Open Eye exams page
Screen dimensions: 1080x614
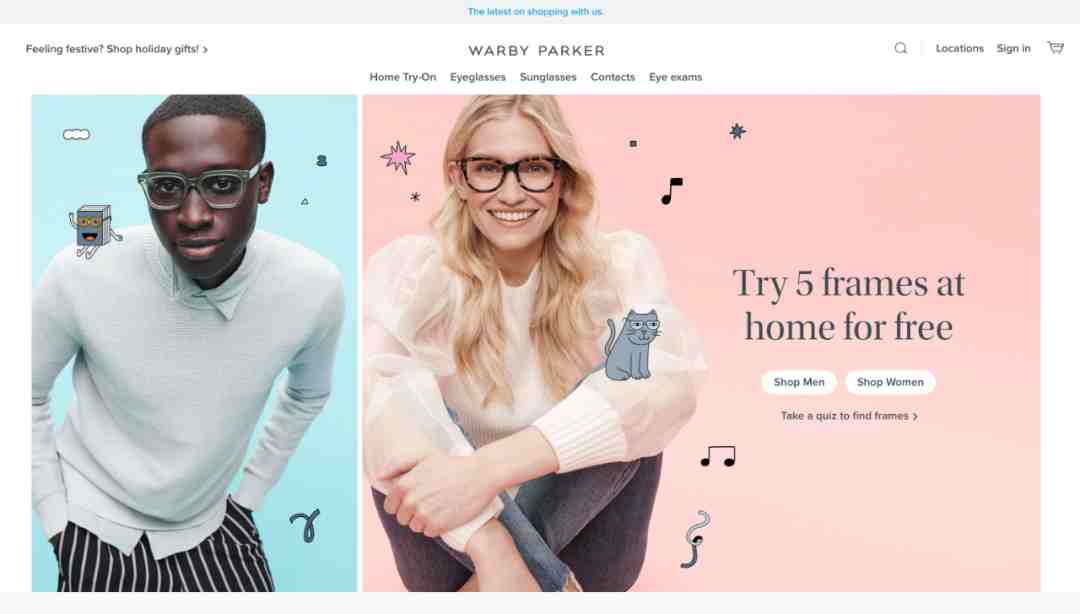pos(676,77)
